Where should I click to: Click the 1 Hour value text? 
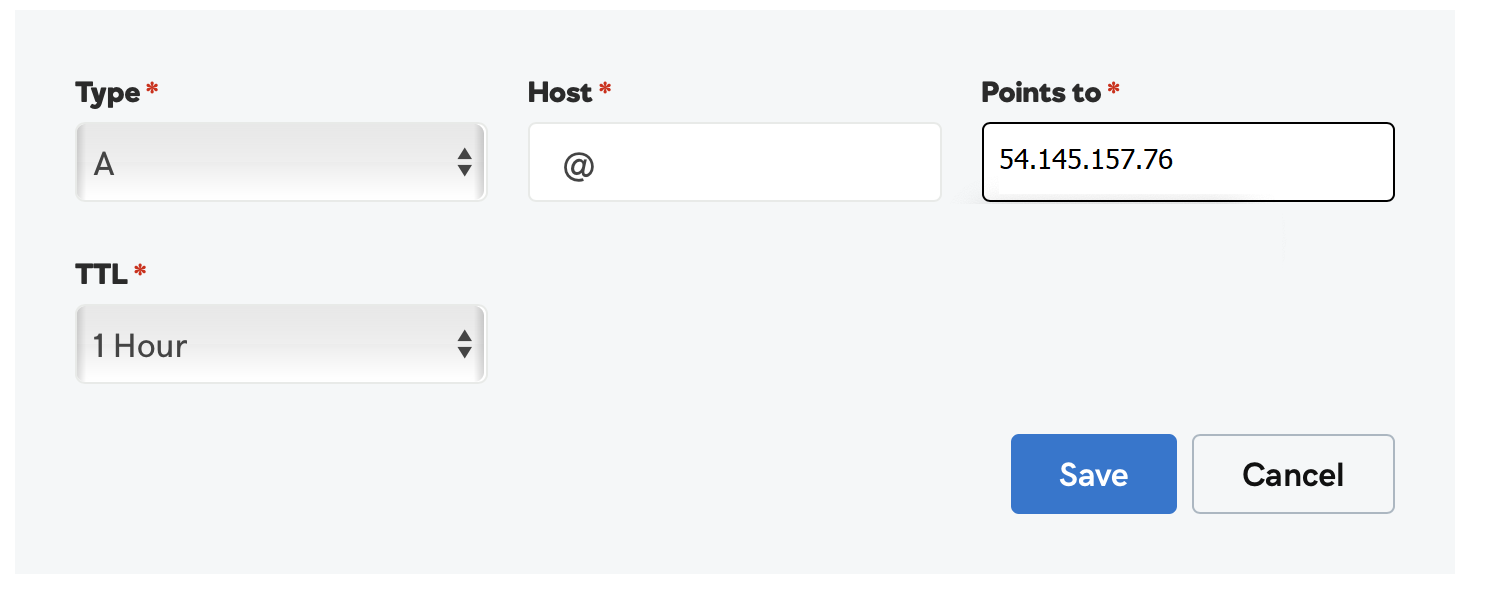pyautogui.click(x=140, y=346)
